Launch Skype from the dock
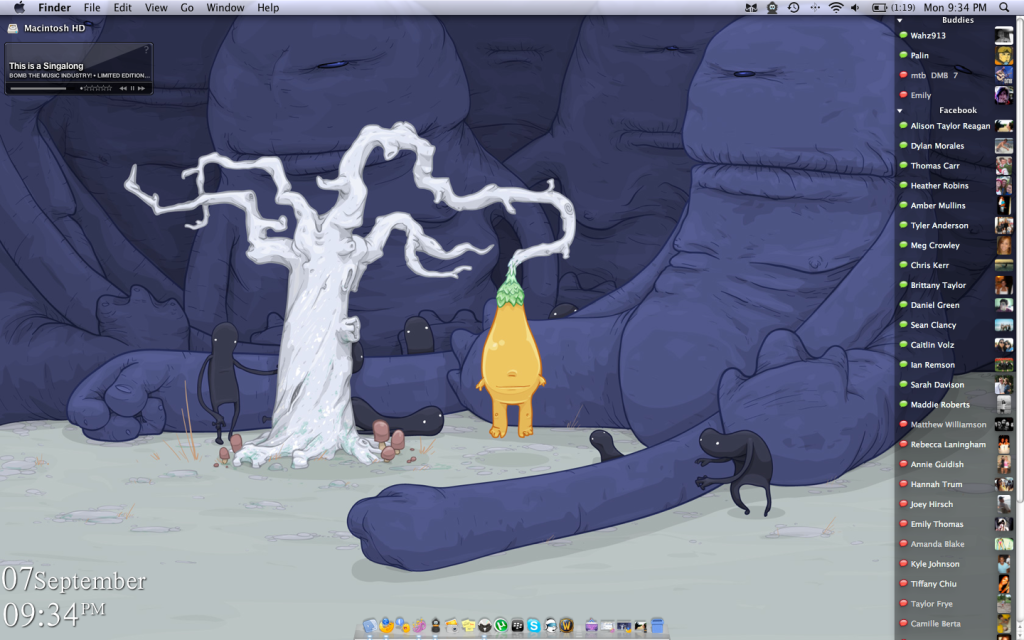Image resolution: width=1024 pixels, height=640 pixels. [x=534, y=626]
